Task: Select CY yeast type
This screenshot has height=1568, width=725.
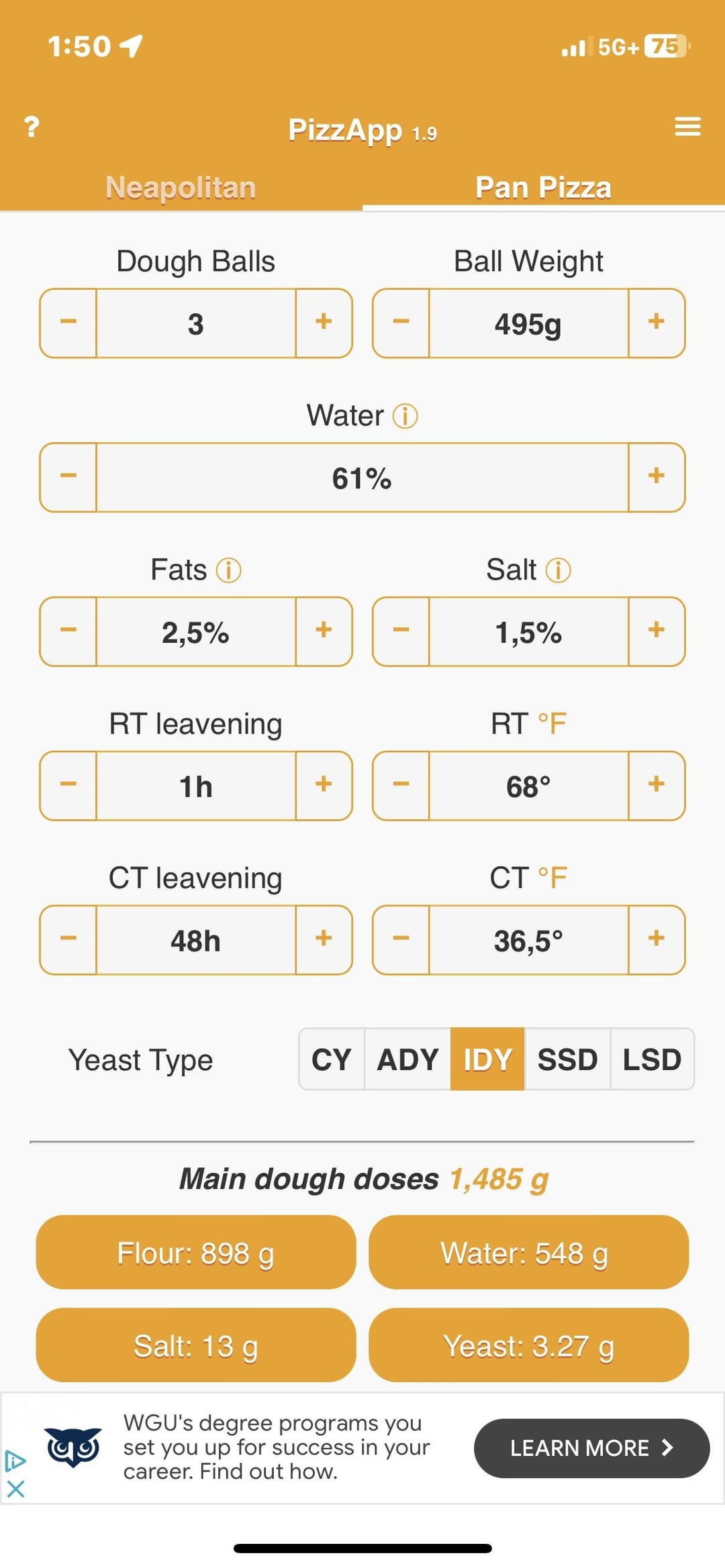Action: [332, 1059]
